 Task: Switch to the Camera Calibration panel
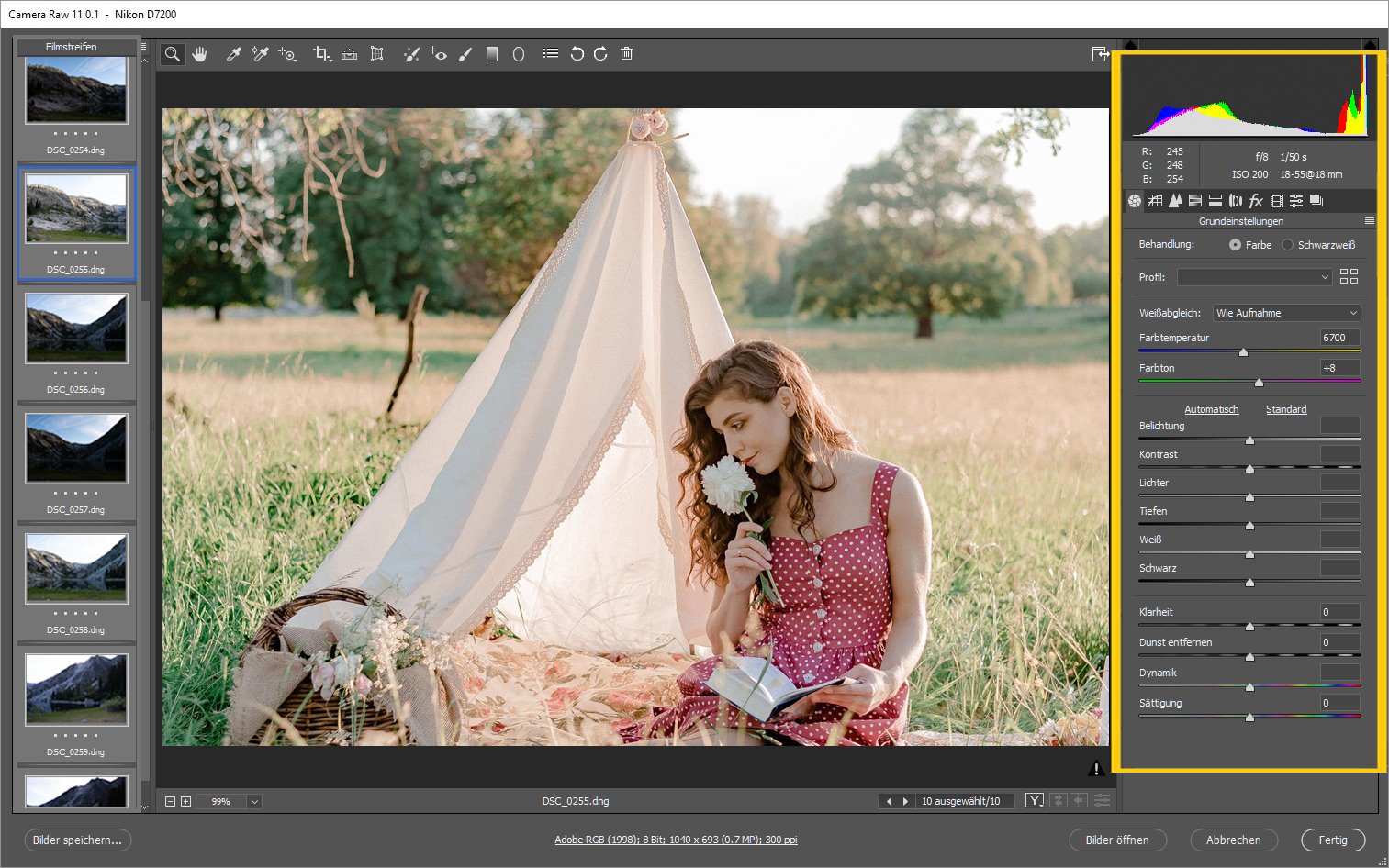point(1276,200)
